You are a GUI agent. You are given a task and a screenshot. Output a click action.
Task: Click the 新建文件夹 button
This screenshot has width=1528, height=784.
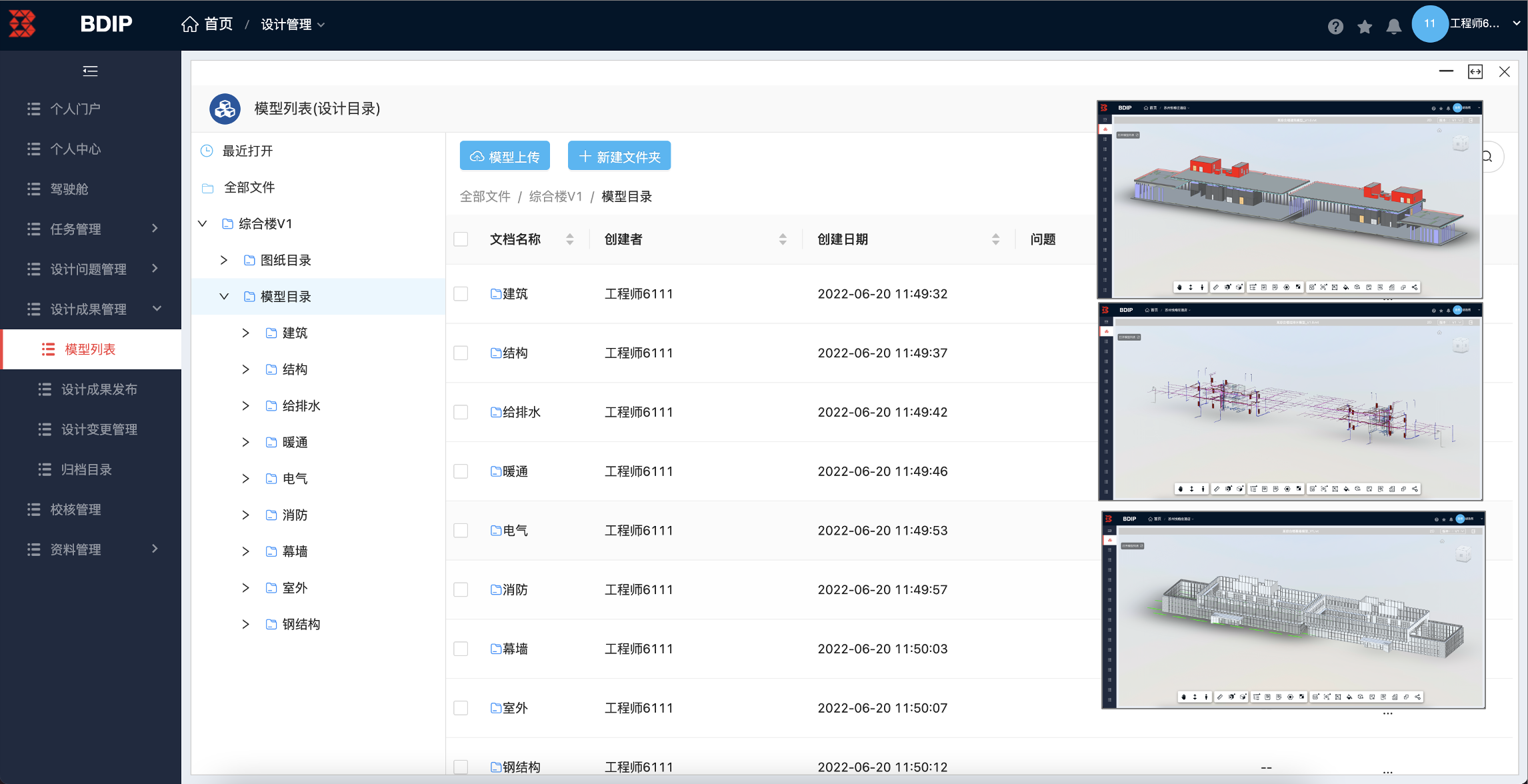(619, 156)
